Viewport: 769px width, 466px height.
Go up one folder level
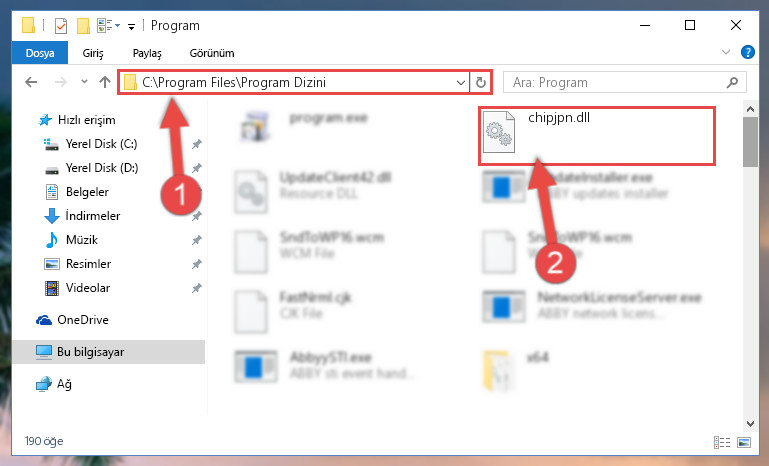click(105, 82)
